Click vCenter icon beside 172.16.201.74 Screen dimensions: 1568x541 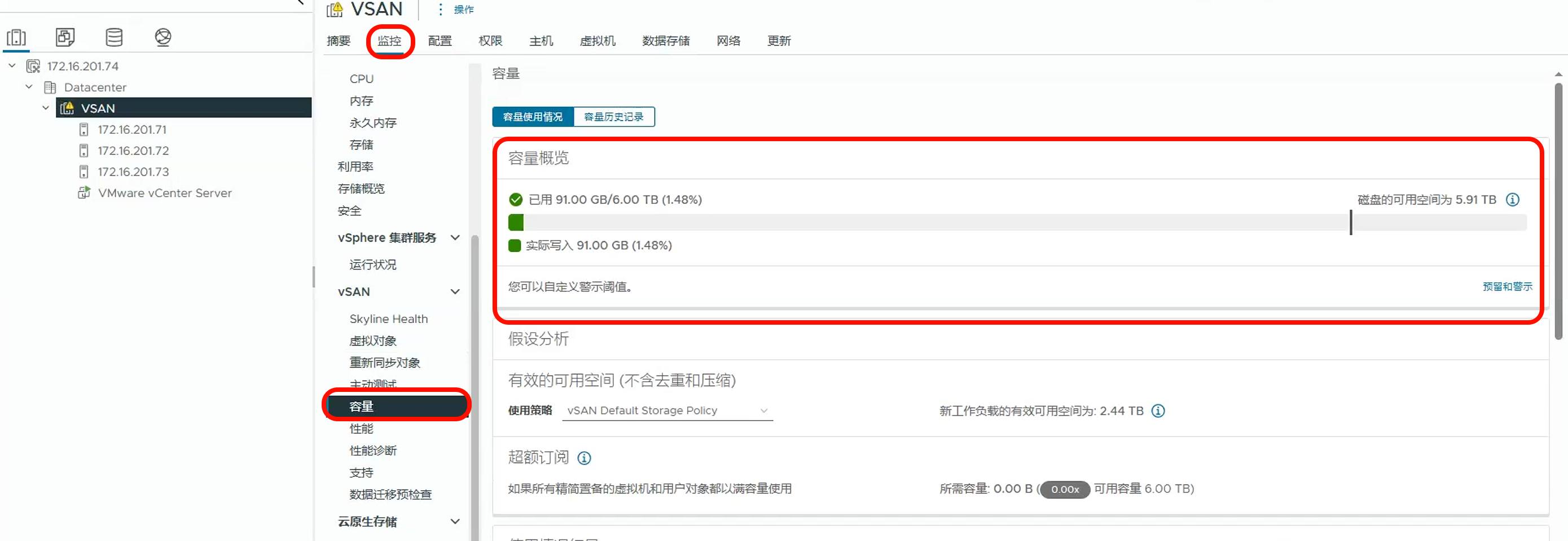pyautogui.click(x=33, y=66)
